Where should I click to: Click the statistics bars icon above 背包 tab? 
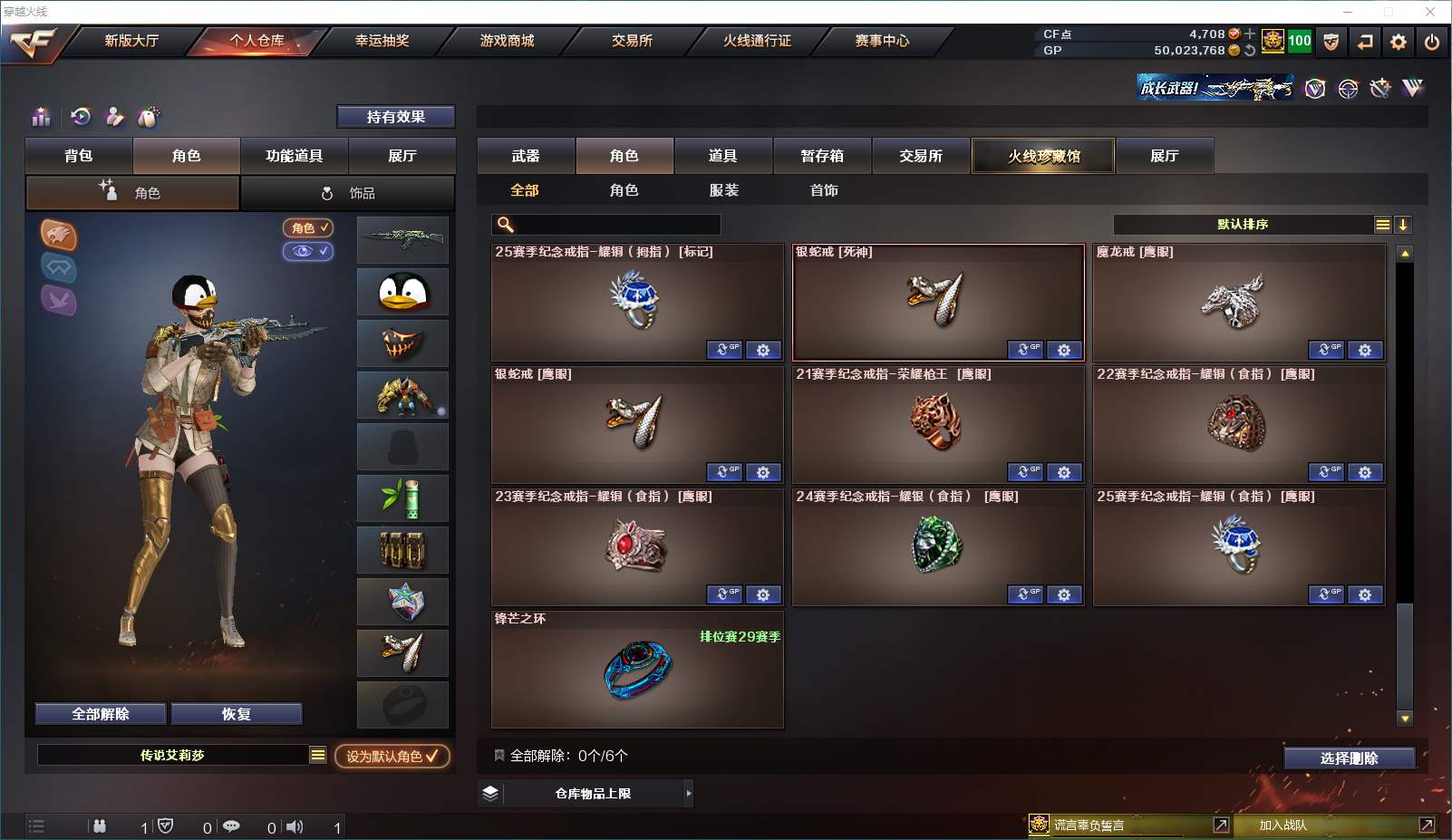click(42, 117)
